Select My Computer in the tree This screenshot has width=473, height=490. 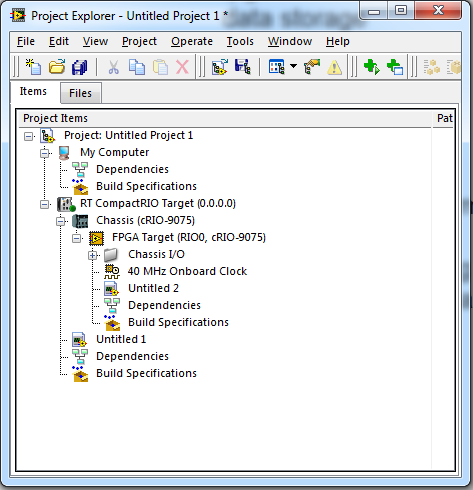pyautogui.click(x=115, y=152)
